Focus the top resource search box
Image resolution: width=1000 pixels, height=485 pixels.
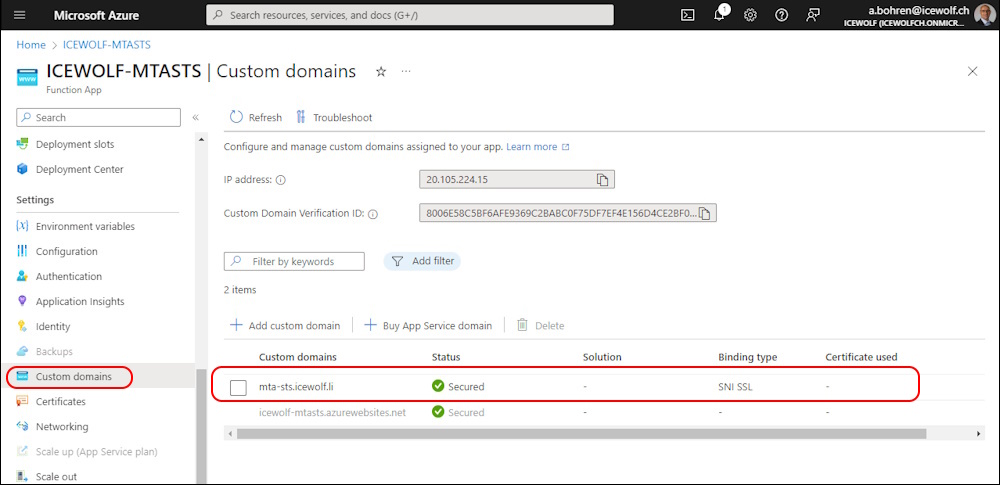(409, 15)
